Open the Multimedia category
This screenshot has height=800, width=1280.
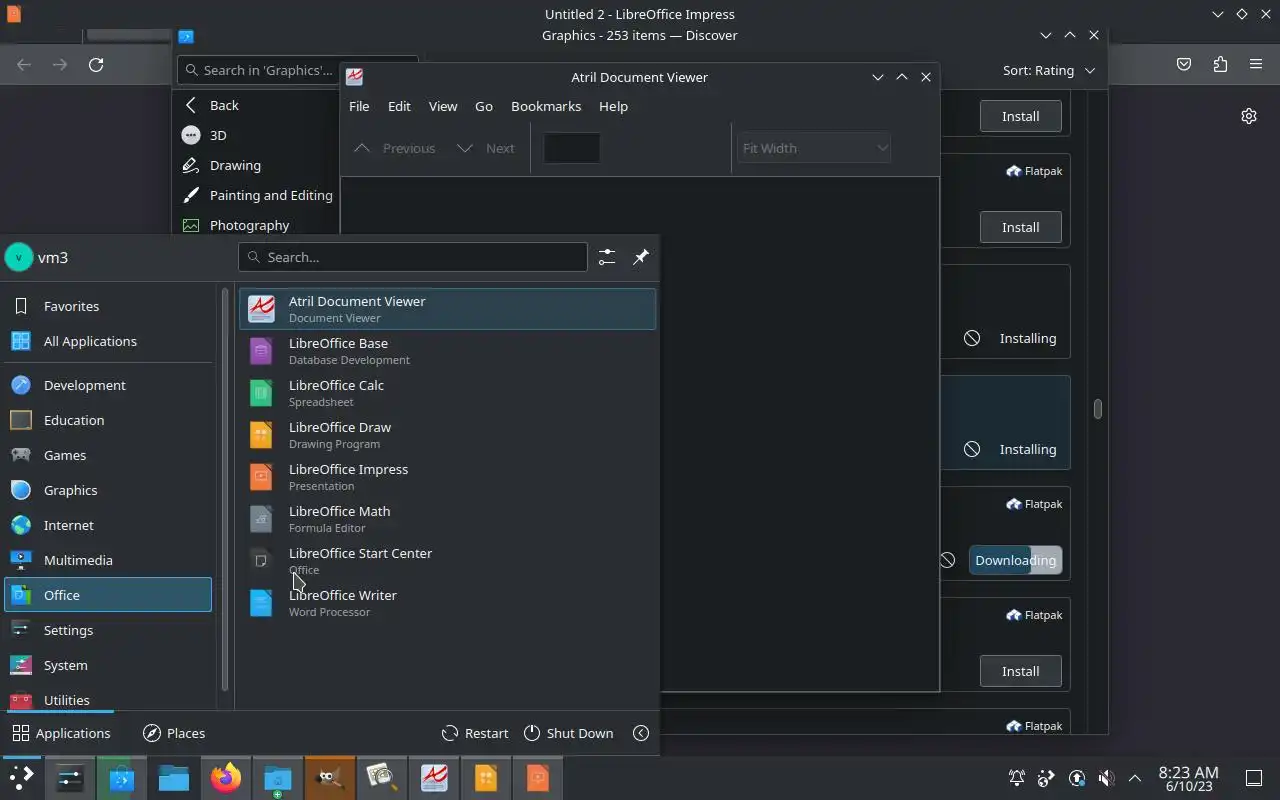pos(108,560)
